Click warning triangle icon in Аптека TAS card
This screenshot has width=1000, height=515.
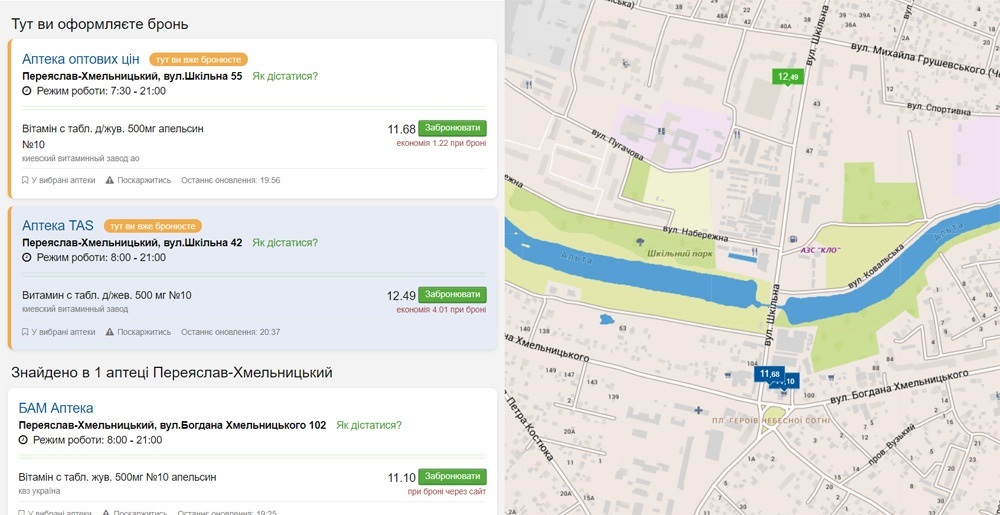coord(110,332)
